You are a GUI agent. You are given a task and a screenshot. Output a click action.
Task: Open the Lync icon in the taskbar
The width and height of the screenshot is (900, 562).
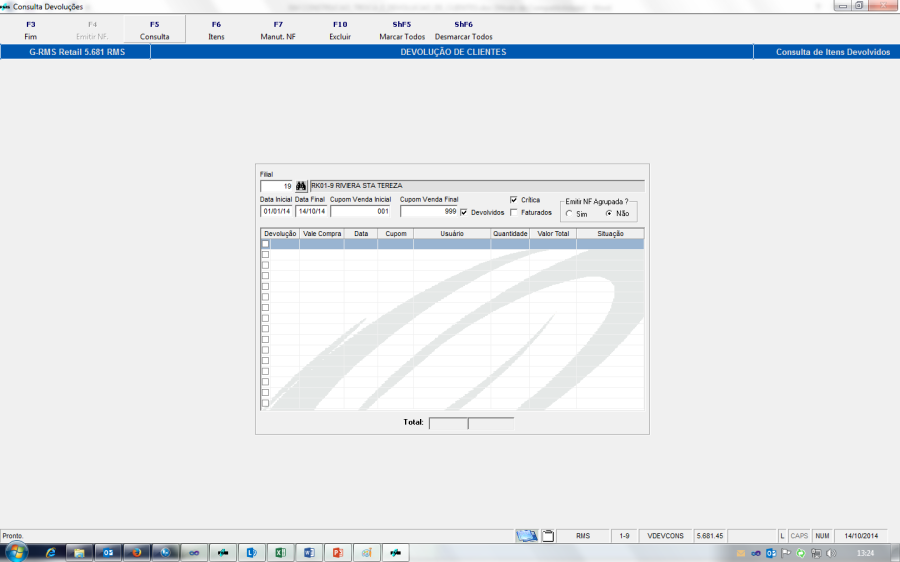click(x=251, y=553)
